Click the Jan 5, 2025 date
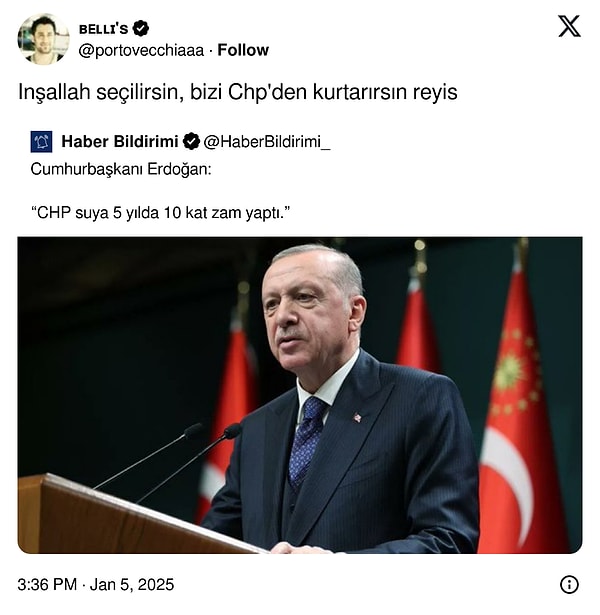Image resolution: width=600 pixels, height=615 pixels. coord(132,585)
